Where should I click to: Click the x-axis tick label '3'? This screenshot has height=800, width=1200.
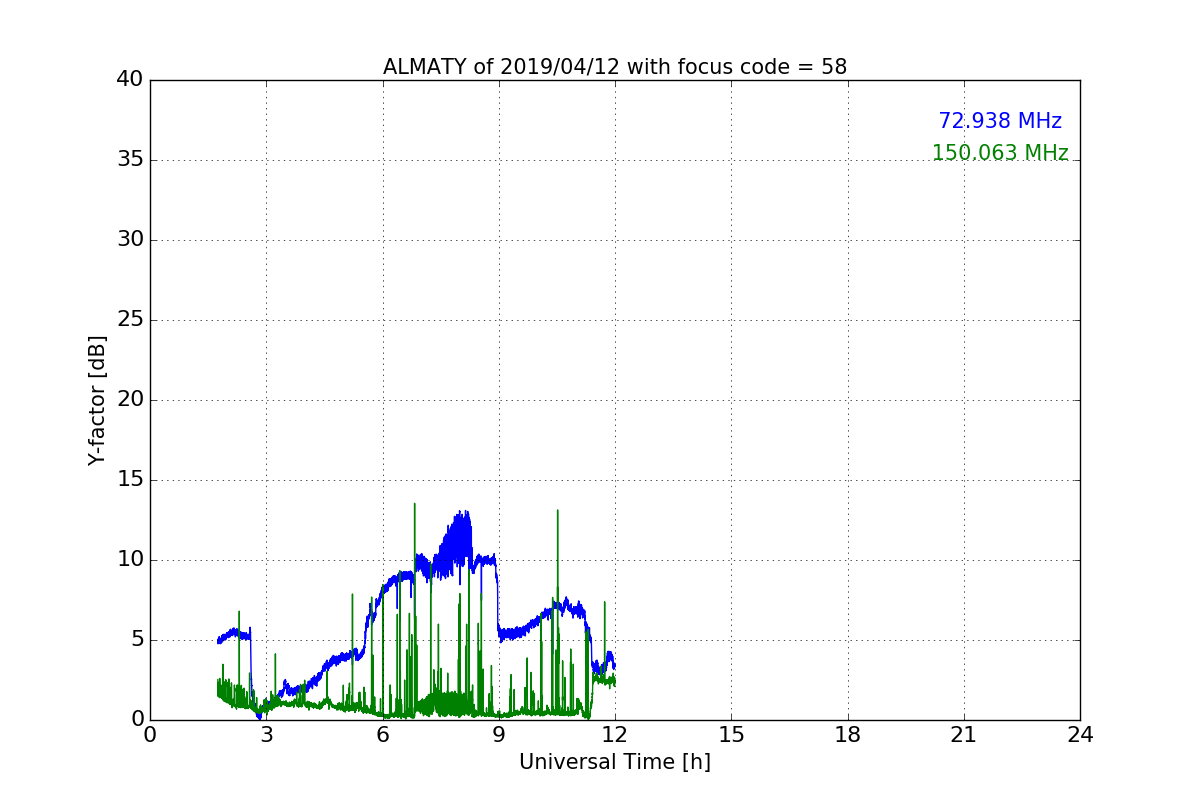coord(266,735)
